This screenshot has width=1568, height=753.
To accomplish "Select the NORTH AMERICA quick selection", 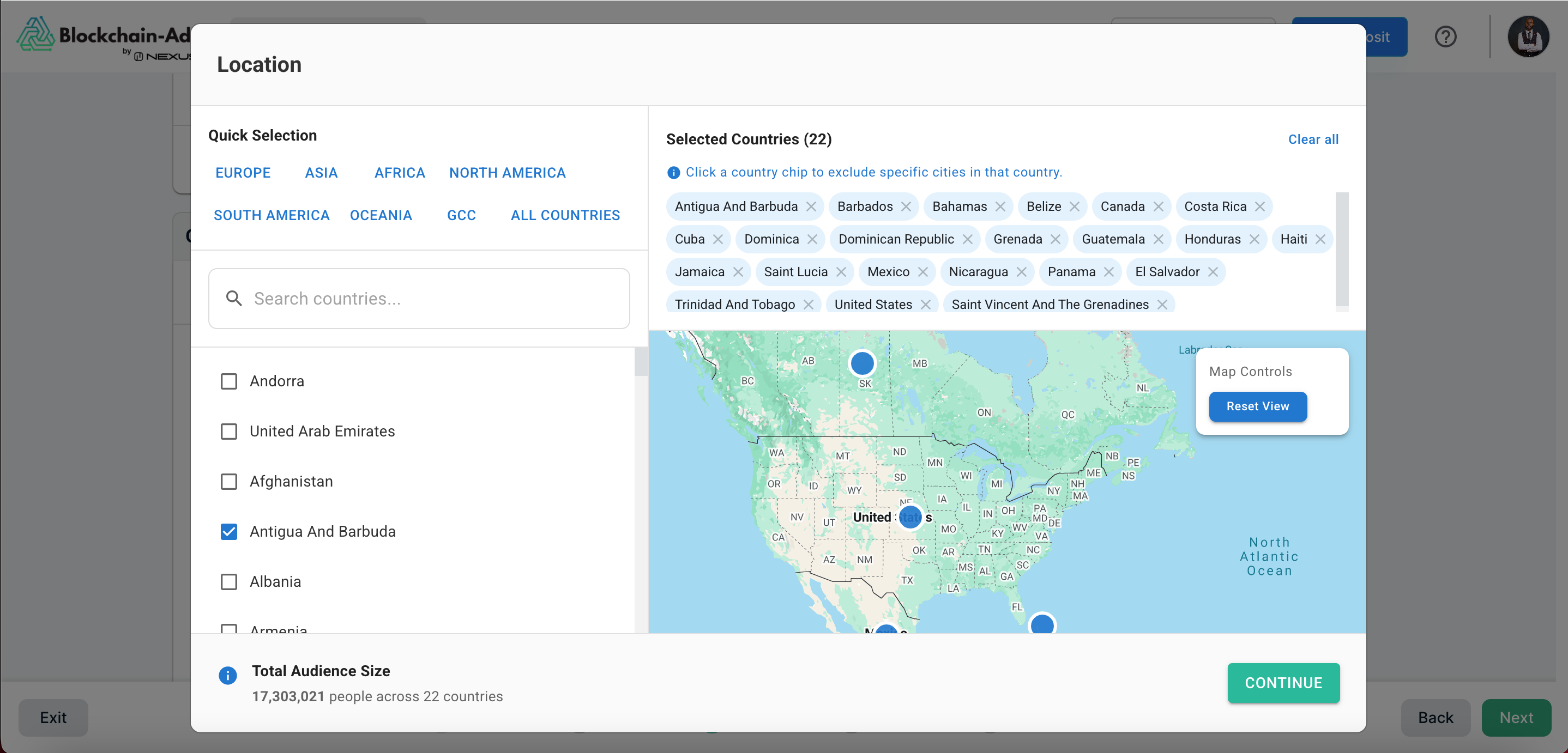I will tap(507, 173).
